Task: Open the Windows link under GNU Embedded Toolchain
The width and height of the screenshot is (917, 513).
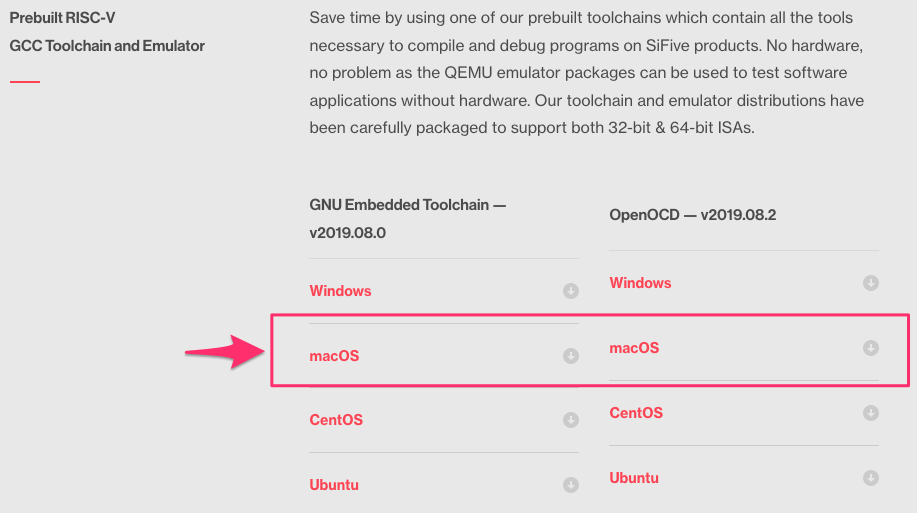Action: pos(340,291)
